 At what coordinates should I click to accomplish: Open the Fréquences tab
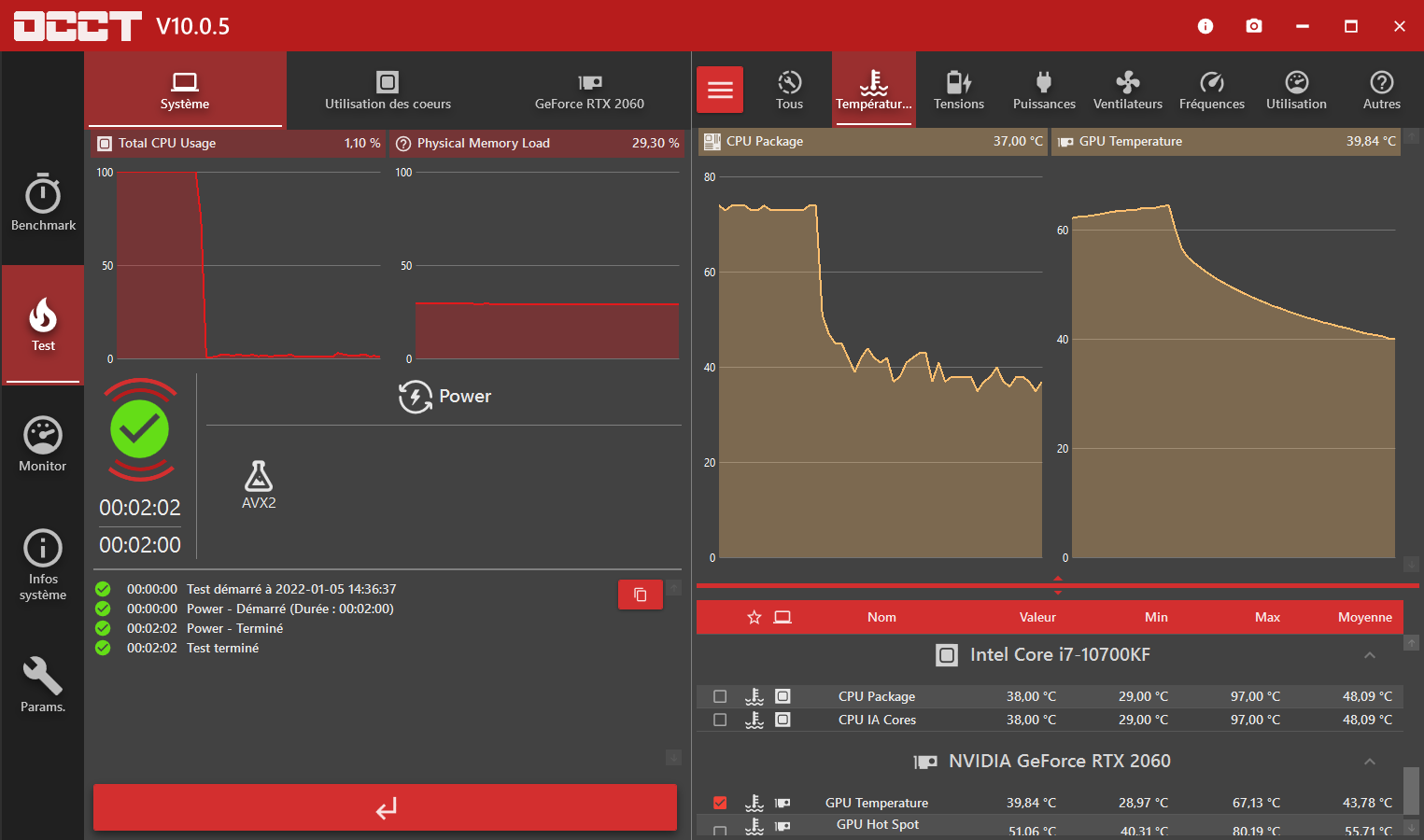click(x=1212, y=90)
